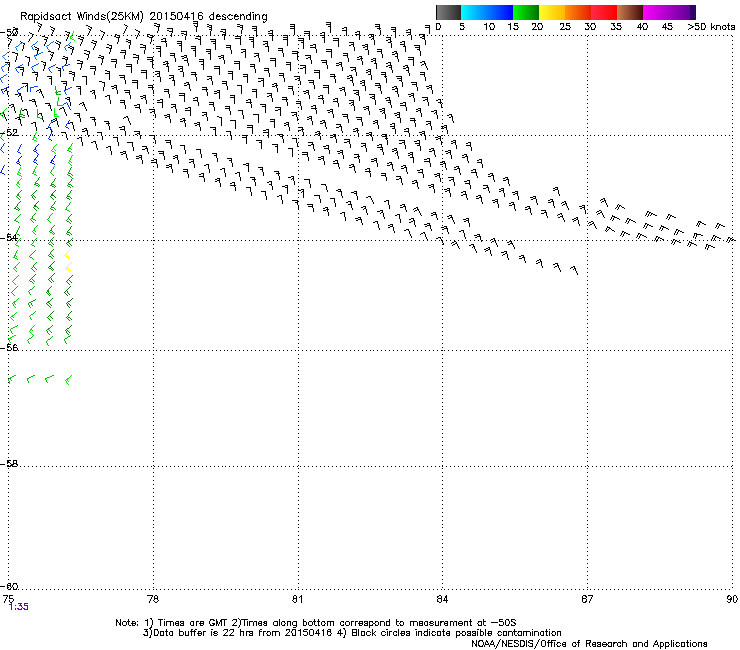Click the lower yellow wind barb
This screenshot has height=650, width=740.
pyautogui.click(x=68, y=268)
